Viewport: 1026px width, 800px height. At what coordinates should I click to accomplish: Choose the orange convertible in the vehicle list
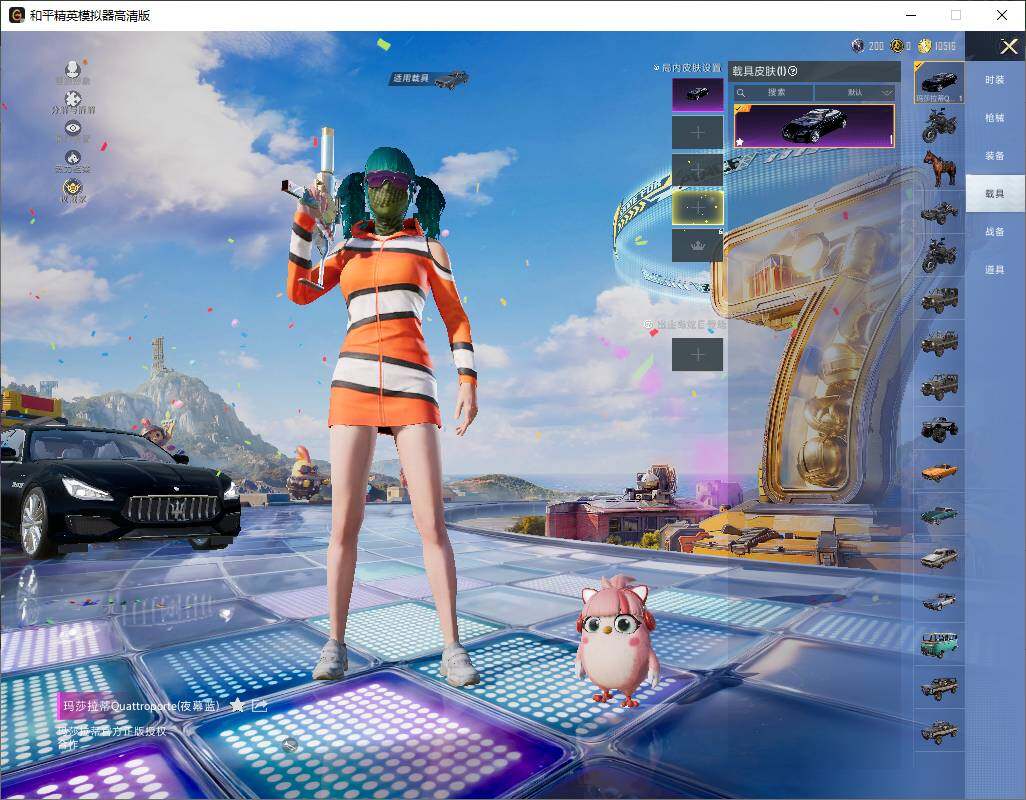click(940, 472)
